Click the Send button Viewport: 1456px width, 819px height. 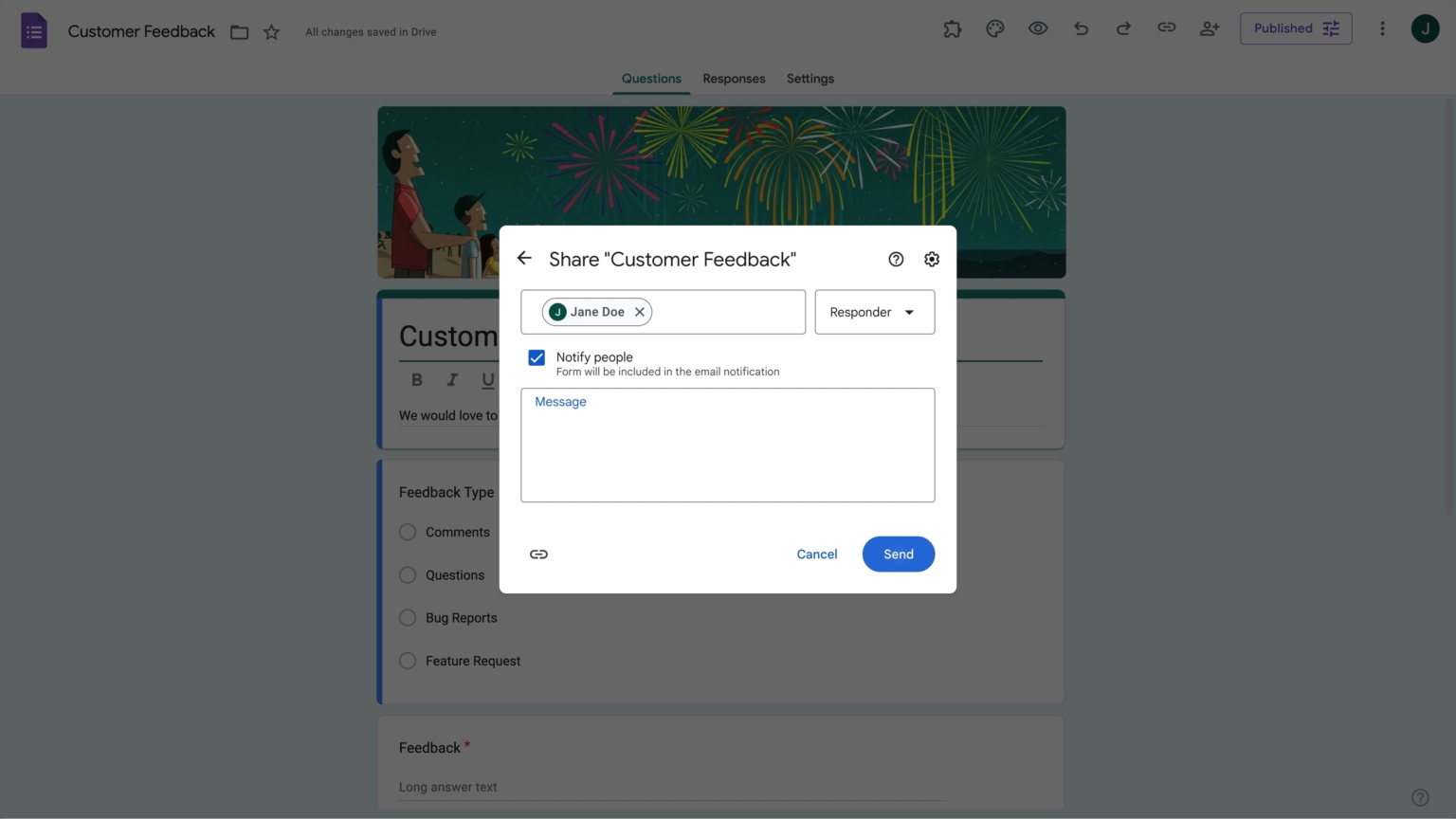(x=897, y=554)
